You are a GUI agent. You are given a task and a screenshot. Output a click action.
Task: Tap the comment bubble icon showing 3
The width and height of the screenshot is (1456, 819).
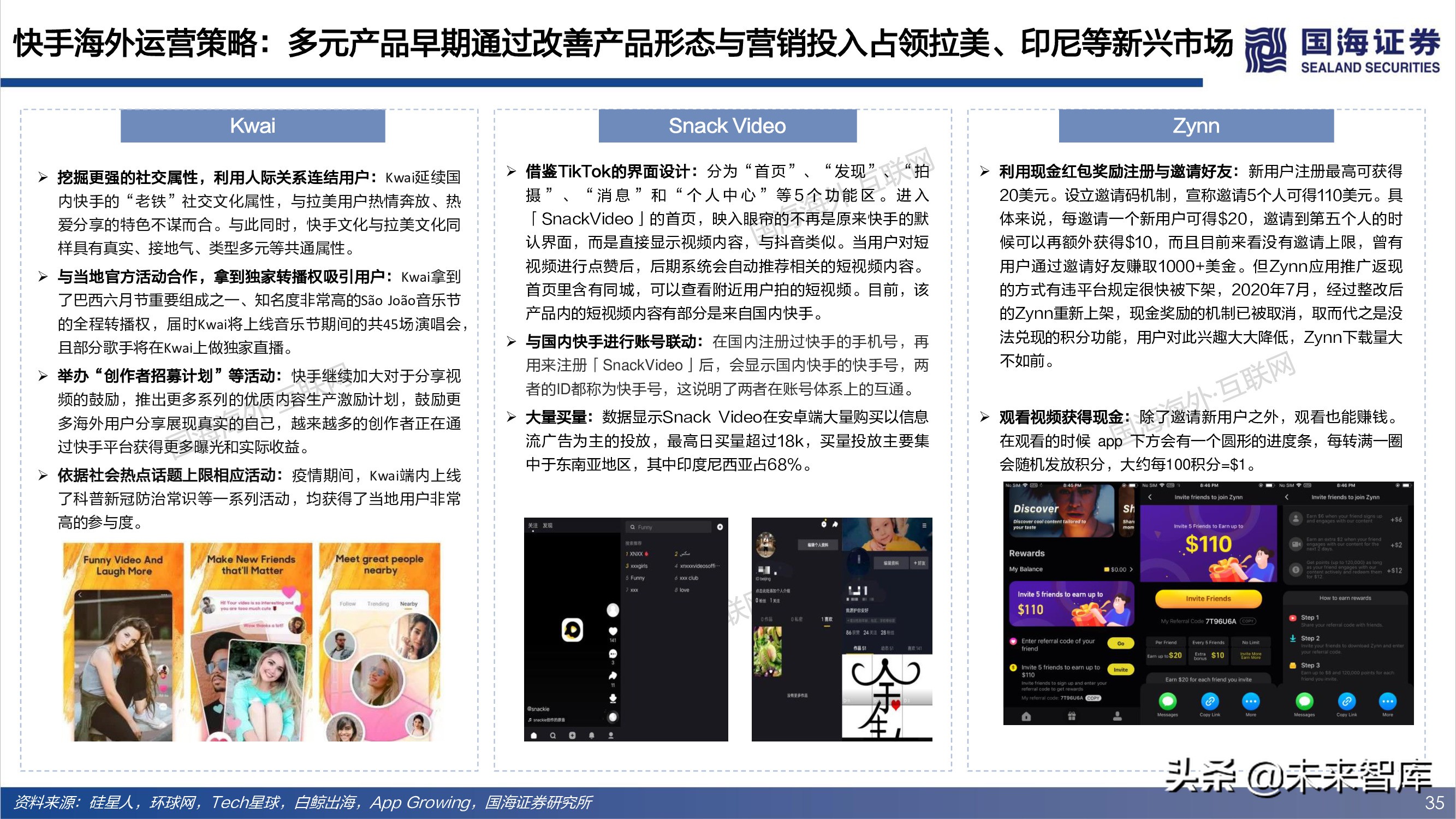point(613,654)
